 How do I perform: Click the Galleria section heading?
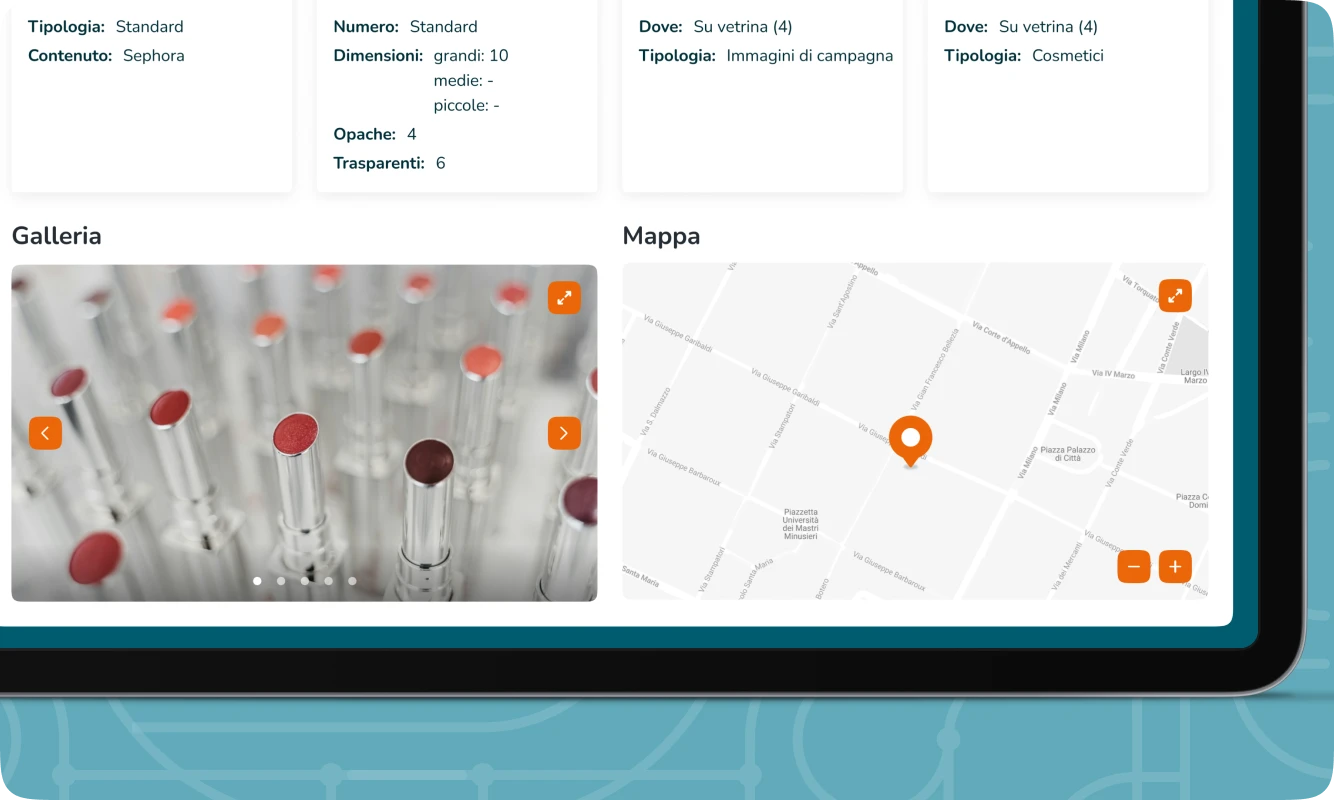click(x=57, y=236)
